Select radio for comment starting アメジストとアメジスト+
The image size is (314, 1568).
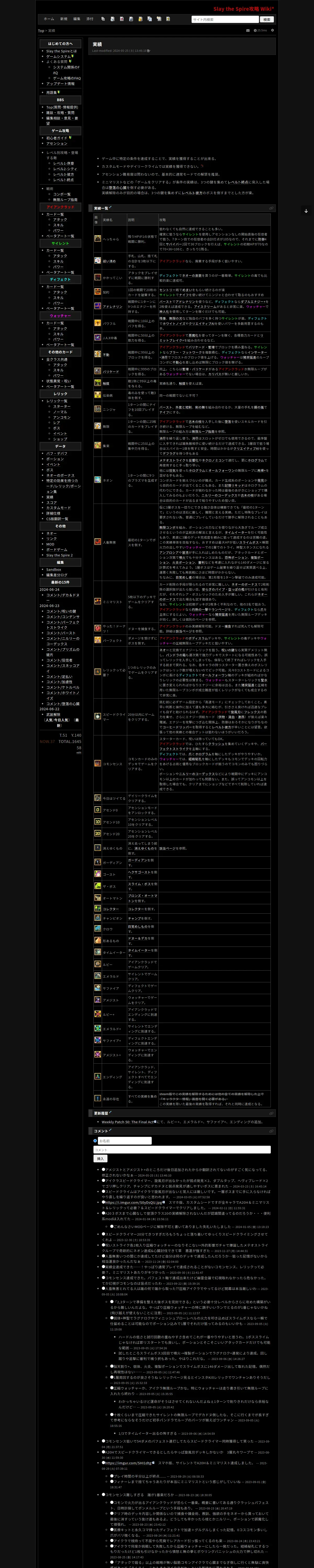point(104,1169)
